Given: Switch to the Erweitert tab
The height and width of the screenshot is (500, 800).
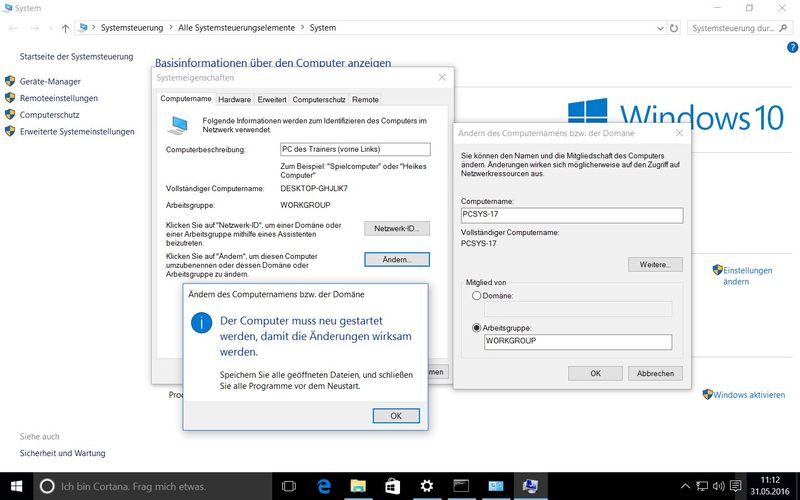Looking at the screenshot, I should [271, 99].
